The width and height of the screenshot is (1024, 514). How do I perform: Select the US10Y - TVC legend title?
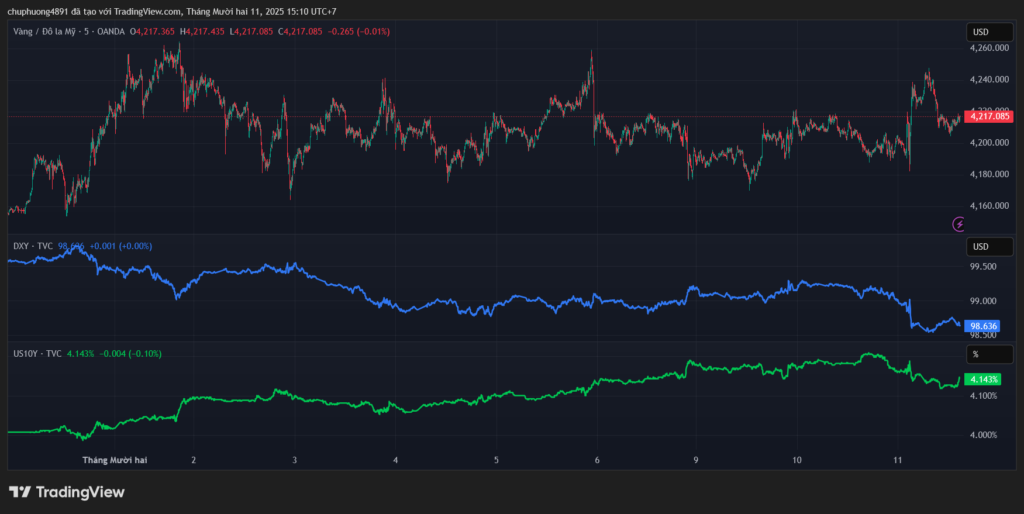37,354
